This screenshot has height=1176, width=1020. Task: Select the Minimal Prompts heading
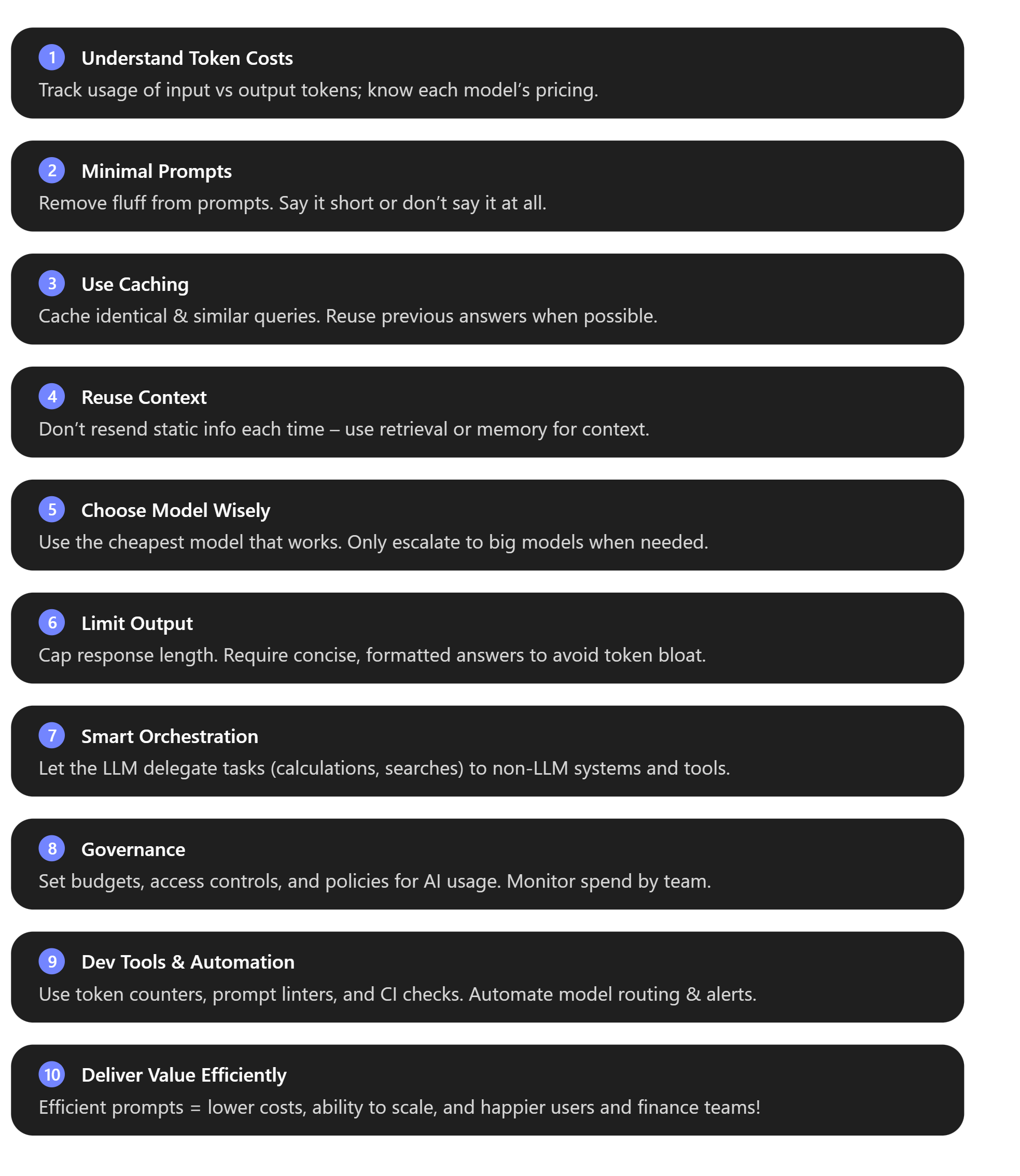157,171
